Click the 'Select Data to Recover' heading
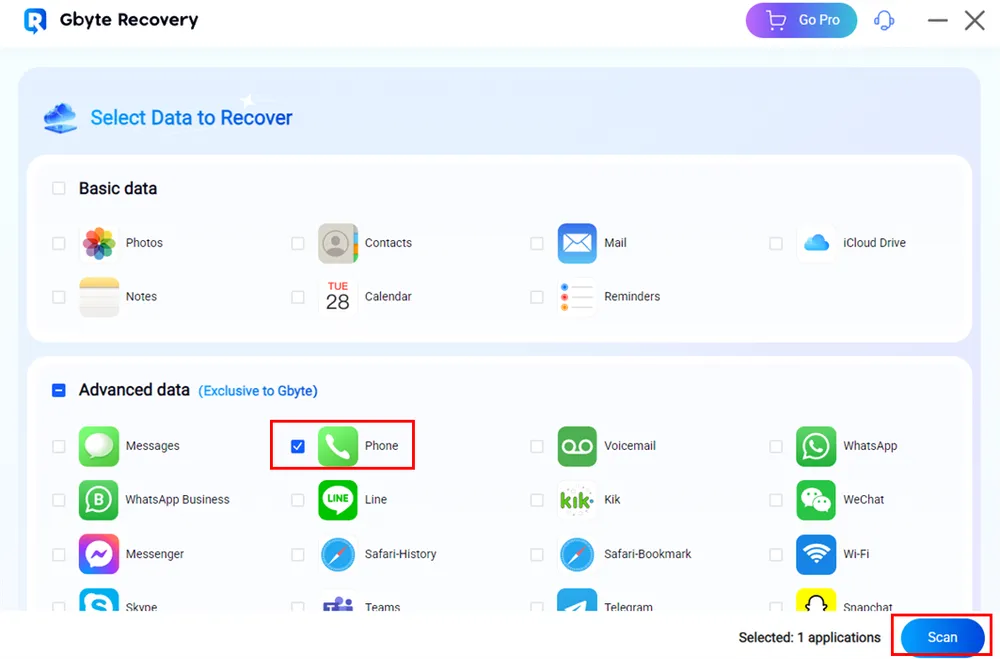The image size is (1000, 659). tap(191, 117)
